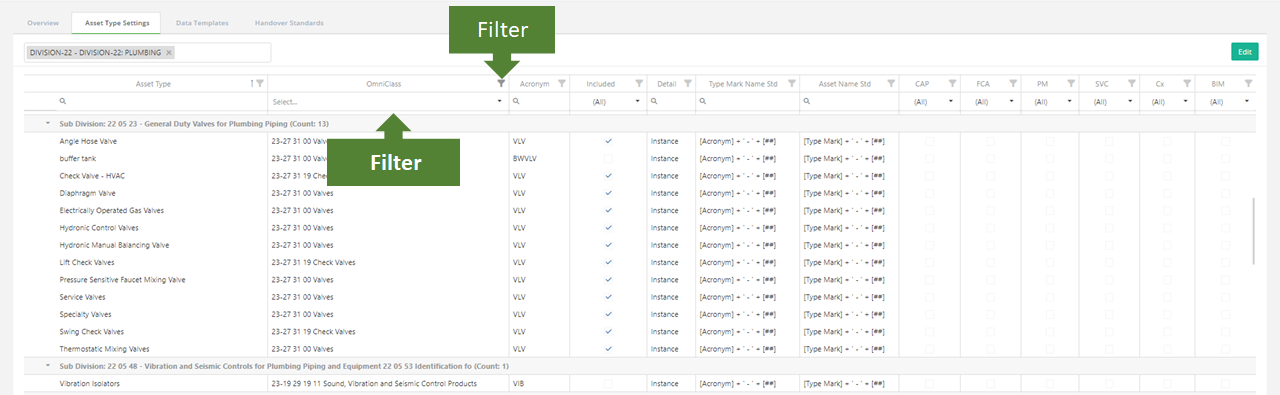Toggle Included checkbox for Service Valves
Viewport: 1280px width, 395px height.
[608, 297]
